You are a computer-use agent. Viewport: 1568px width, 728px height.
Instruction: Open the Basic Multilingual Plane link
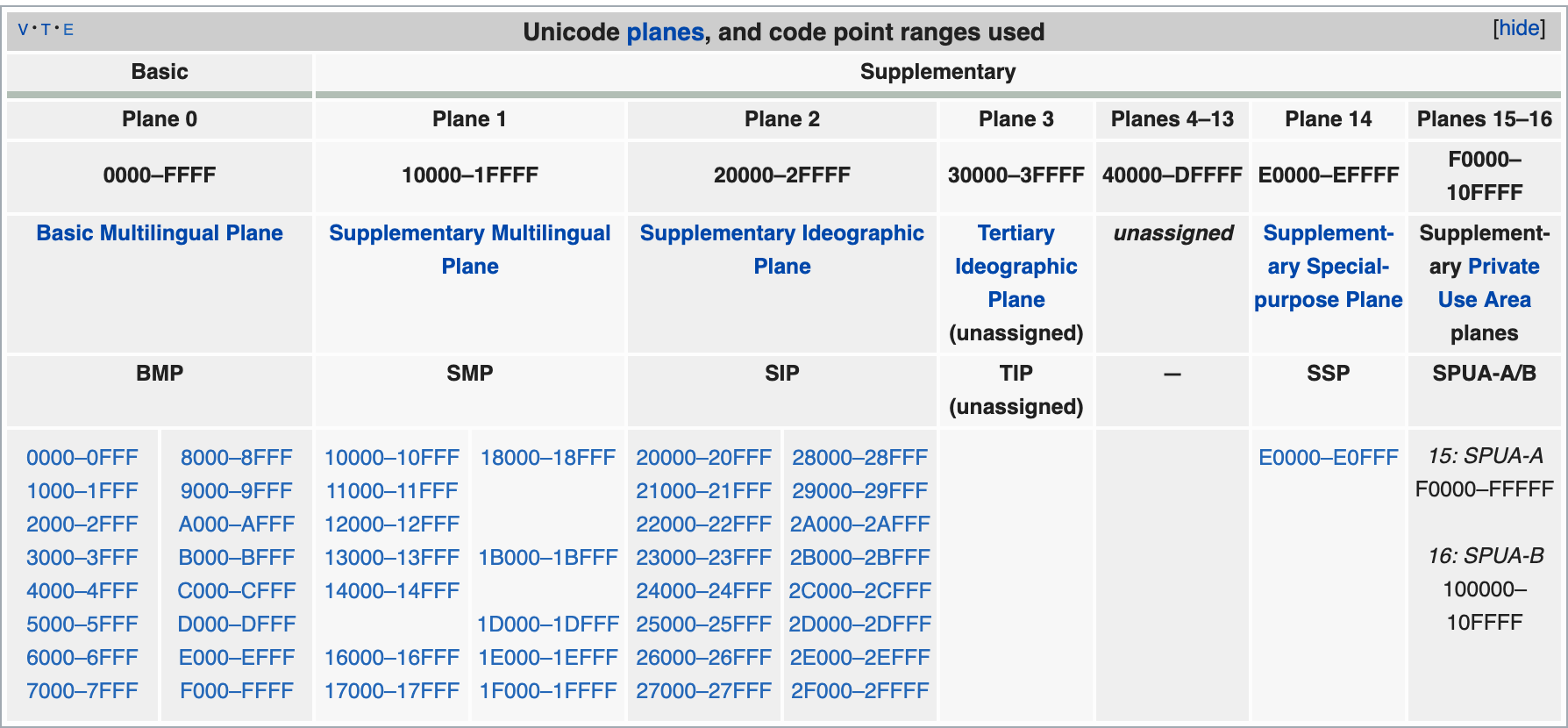click(160, 233)
